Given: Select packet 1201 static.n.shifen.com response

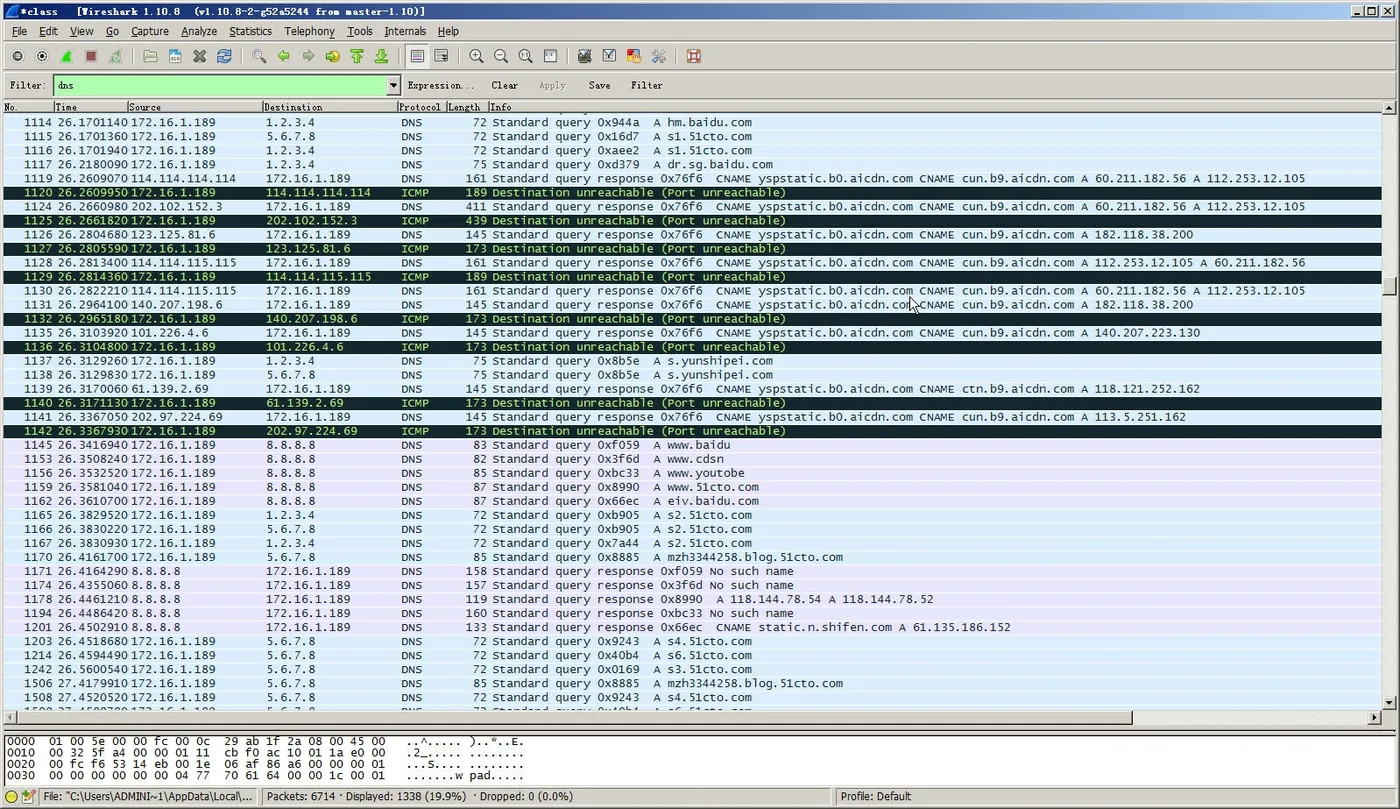Looking at the screenshot, I should [x=692, y=627].
